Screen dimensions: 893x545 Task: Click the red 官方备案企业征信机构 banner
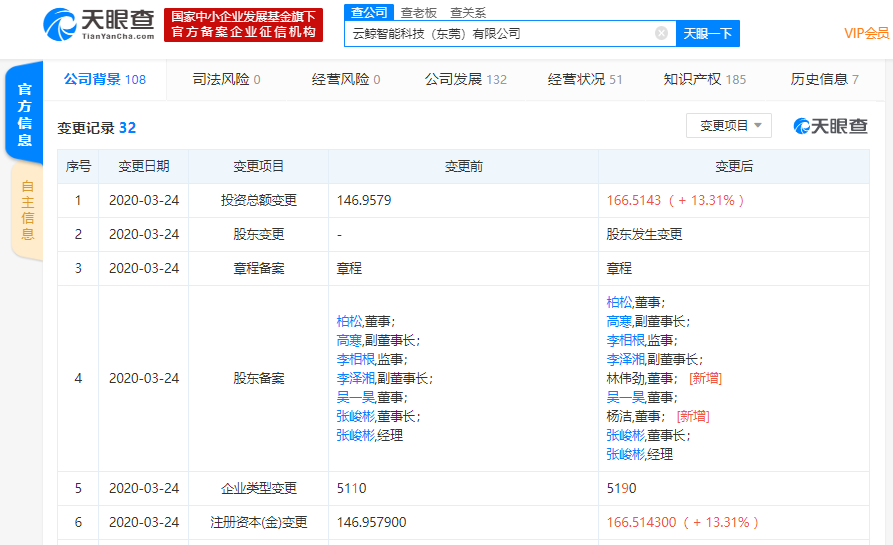[x=243, y=25]
